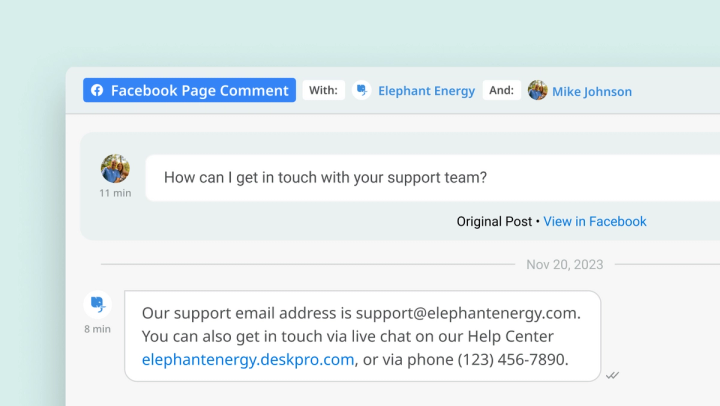Click the double check mark read receipt
Screen dimensions: 720x406
pos(612,375)
